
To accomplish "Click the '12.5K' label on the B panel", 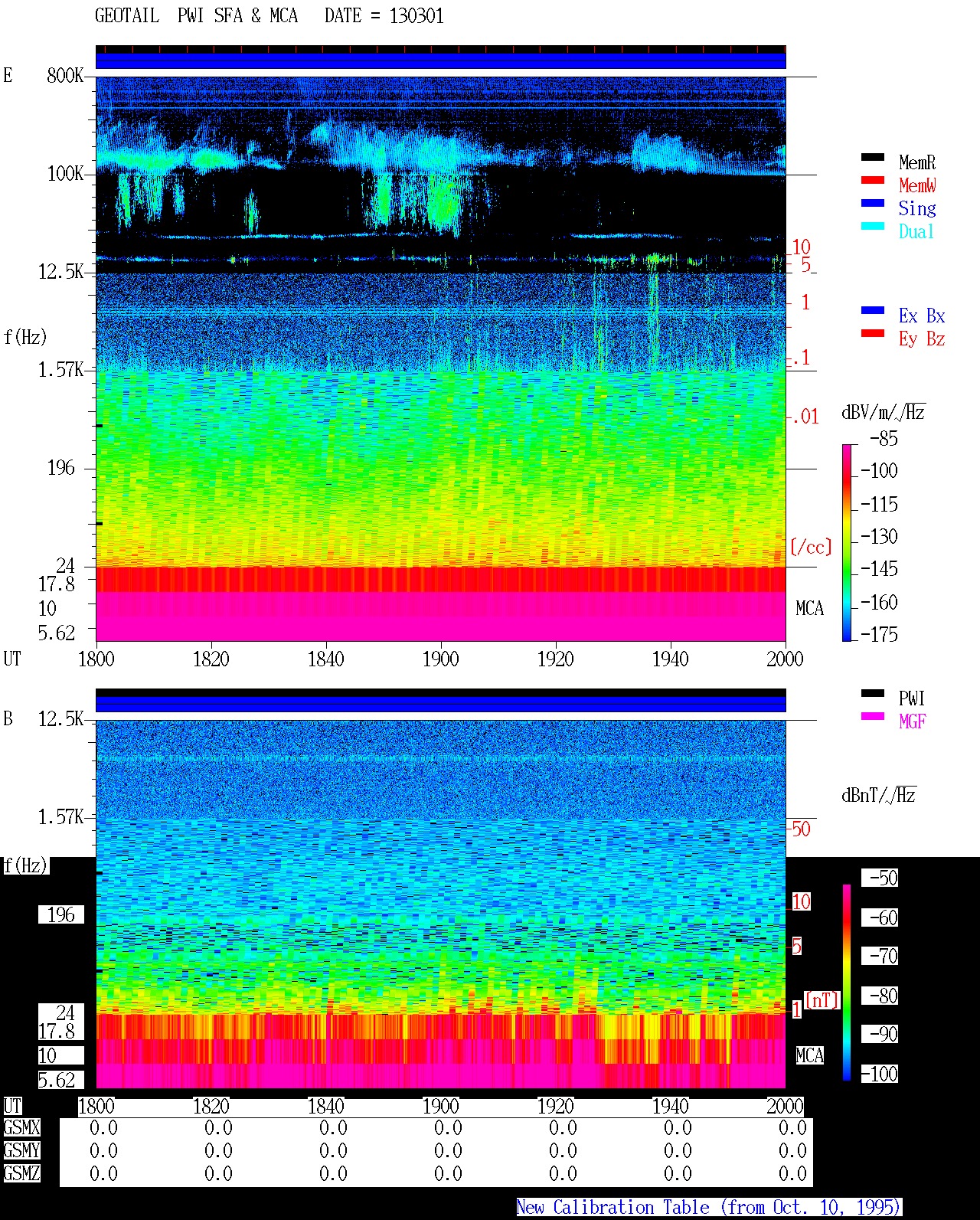I will 61,718.
